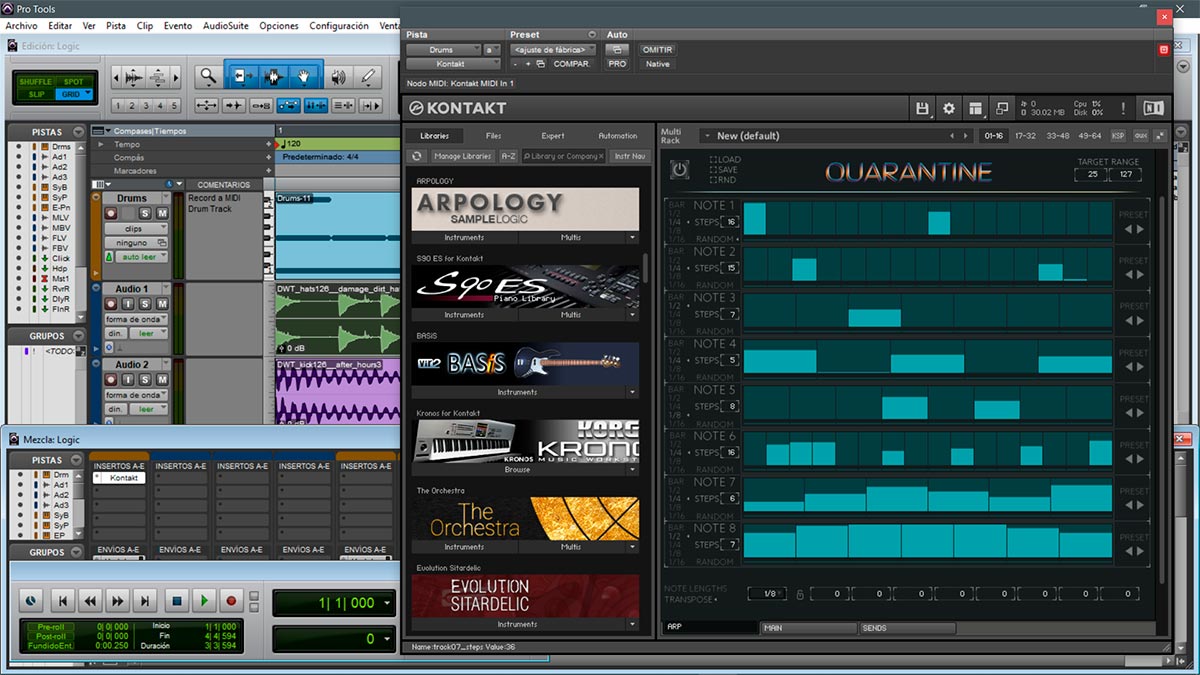Click the Native Instruments NI logo
1200x675 pixels.
click(1153, 108)
